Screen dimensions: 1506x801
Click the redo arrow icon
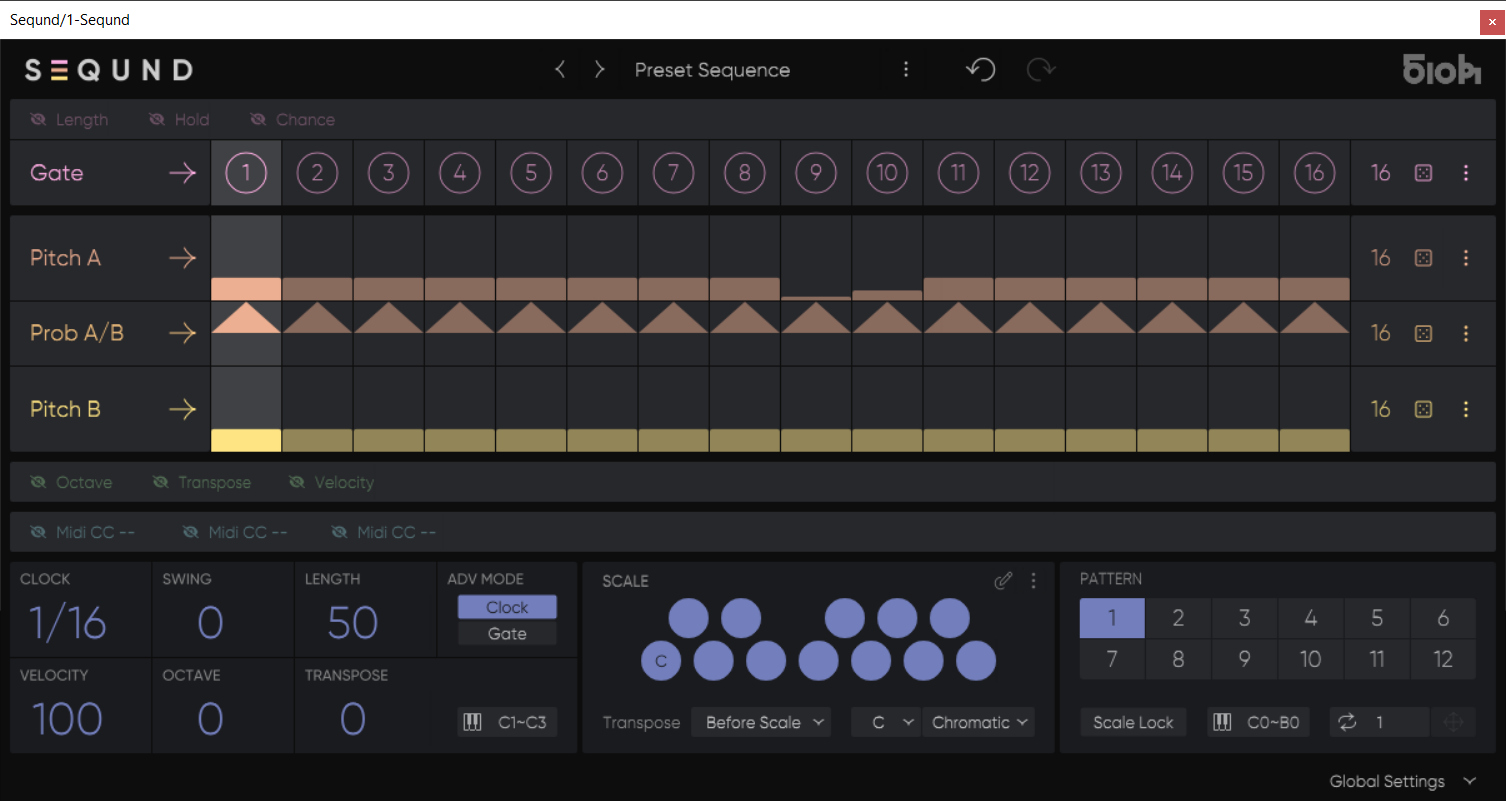point(1041,70)
